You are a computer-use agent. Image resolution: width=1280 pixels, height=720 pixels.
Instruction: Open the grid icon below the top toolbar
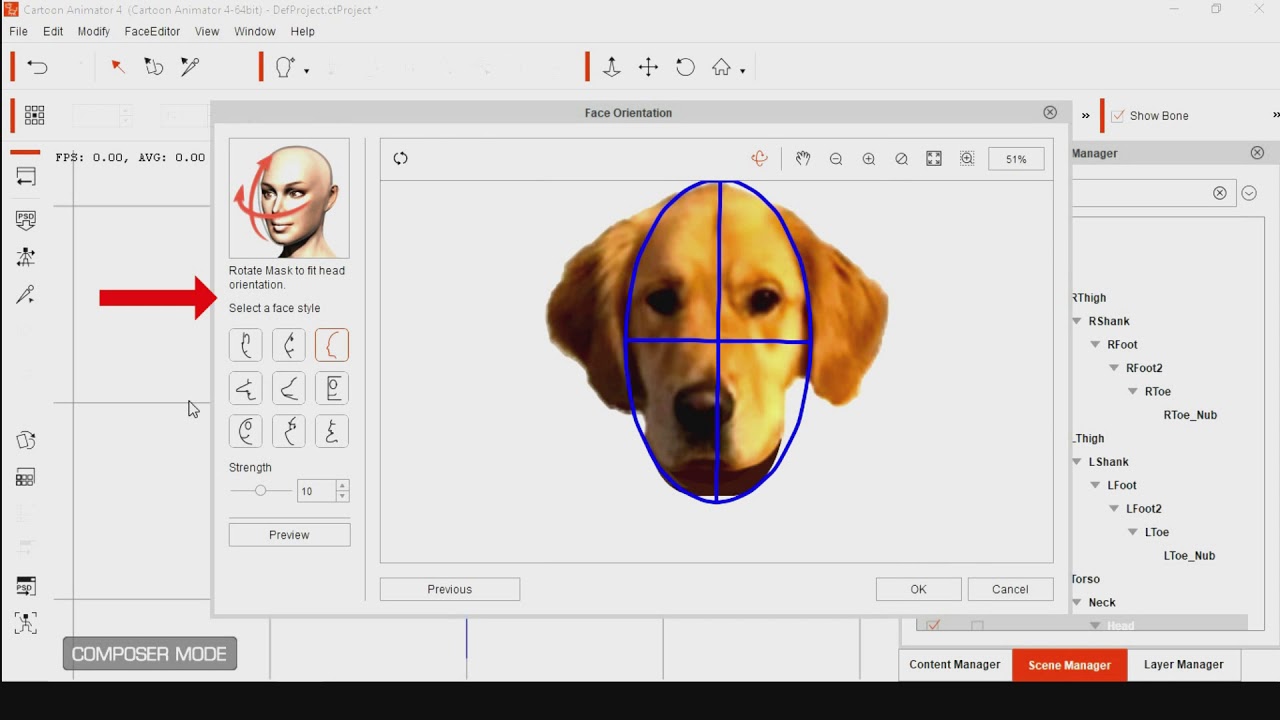pyautogui.click(x=34, y=115)
